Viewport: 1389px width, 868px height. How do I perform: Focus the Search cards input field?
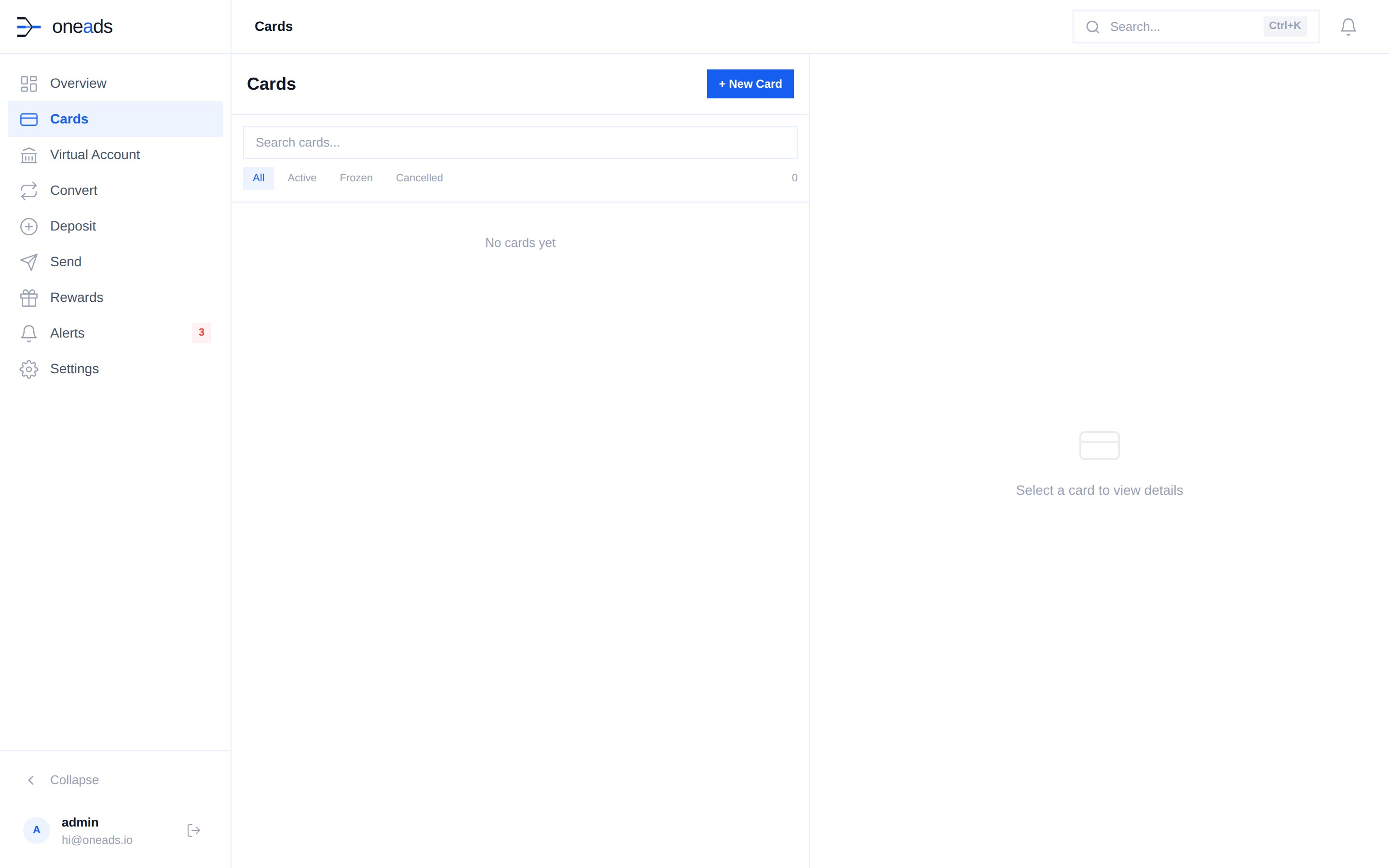519,142
